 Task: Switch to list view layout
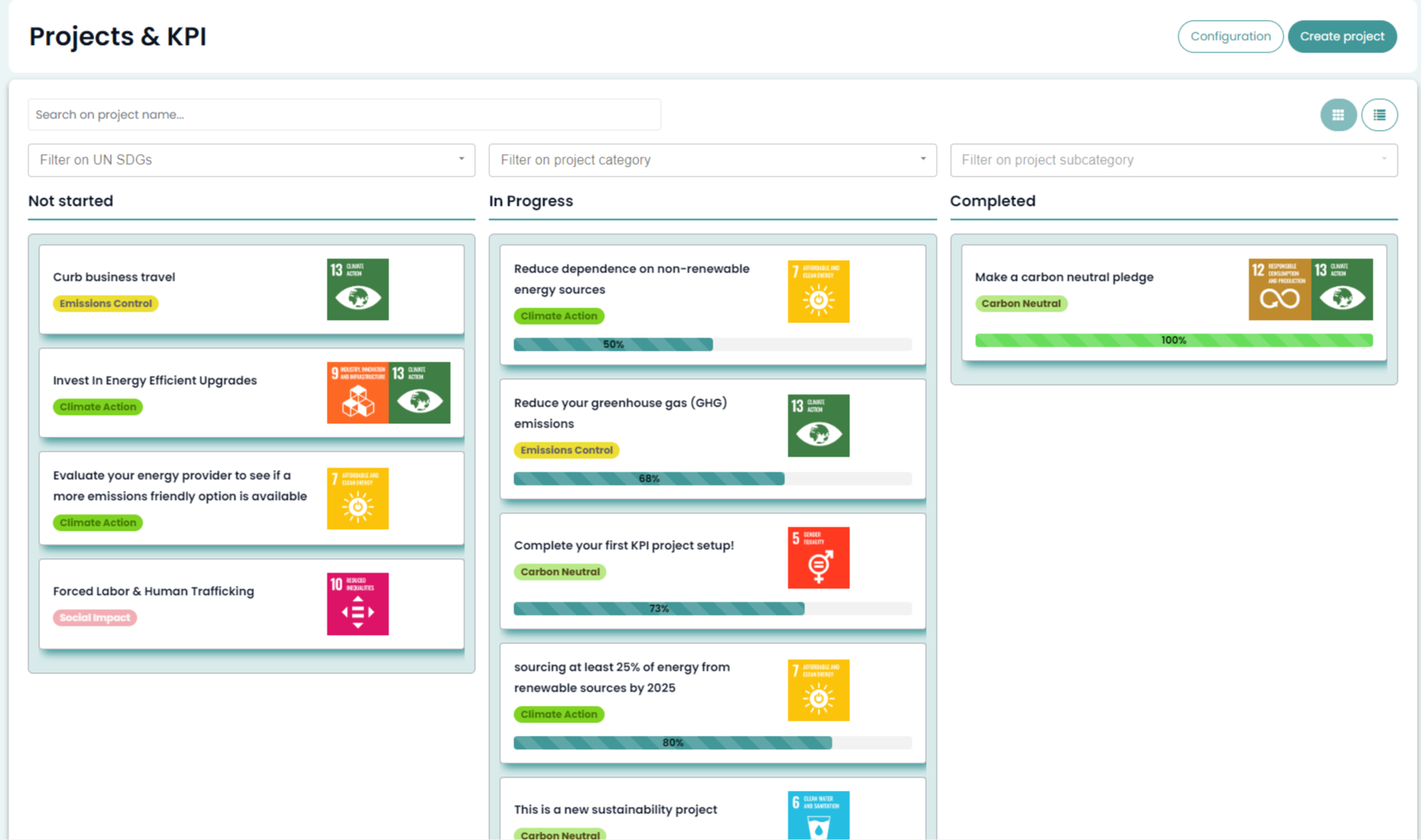[1379, 114]
